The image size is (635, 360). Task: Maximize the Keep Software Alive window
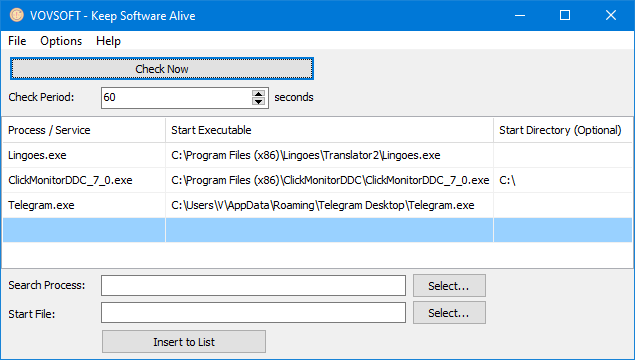pyautogui.click(x=565, y=15)
